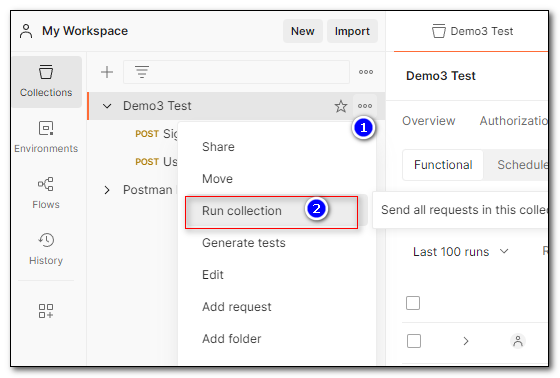The width and height of the screenshot is (560, 378).
Task: Open the first POST request under Demo3 Test
Action: [x=156, y=134]
